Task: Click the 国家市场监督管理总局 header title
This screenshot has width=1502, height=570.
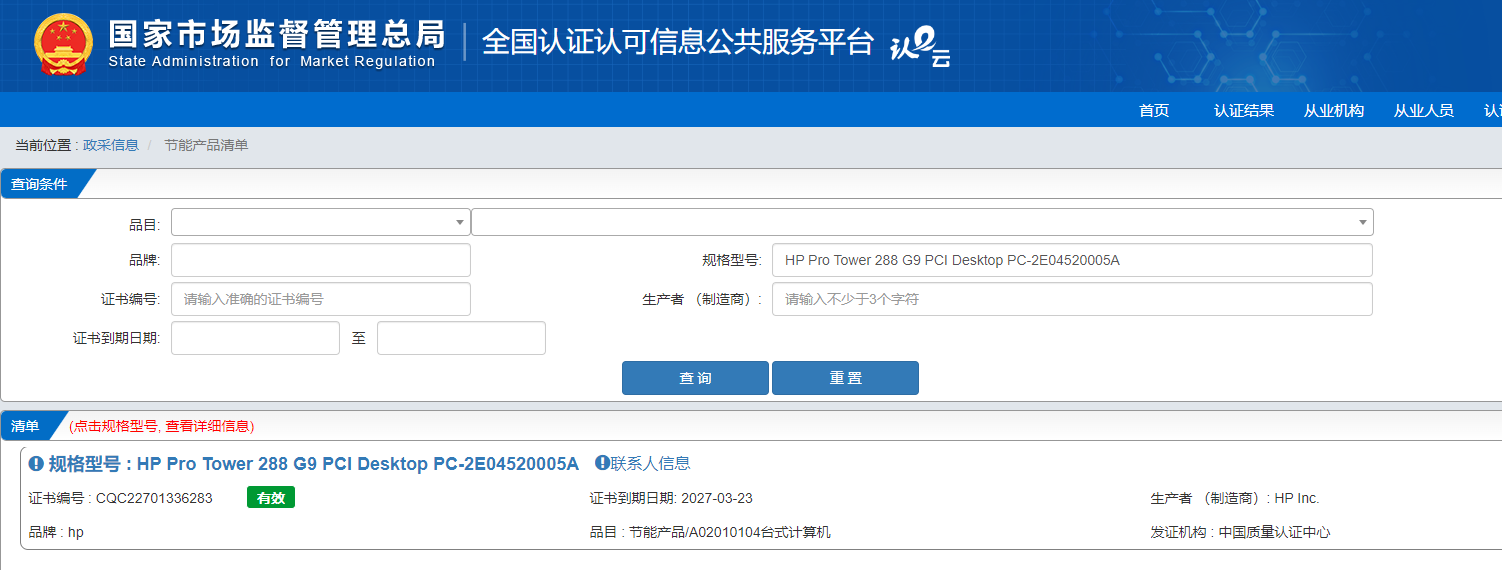Action: tap(276, 35)
